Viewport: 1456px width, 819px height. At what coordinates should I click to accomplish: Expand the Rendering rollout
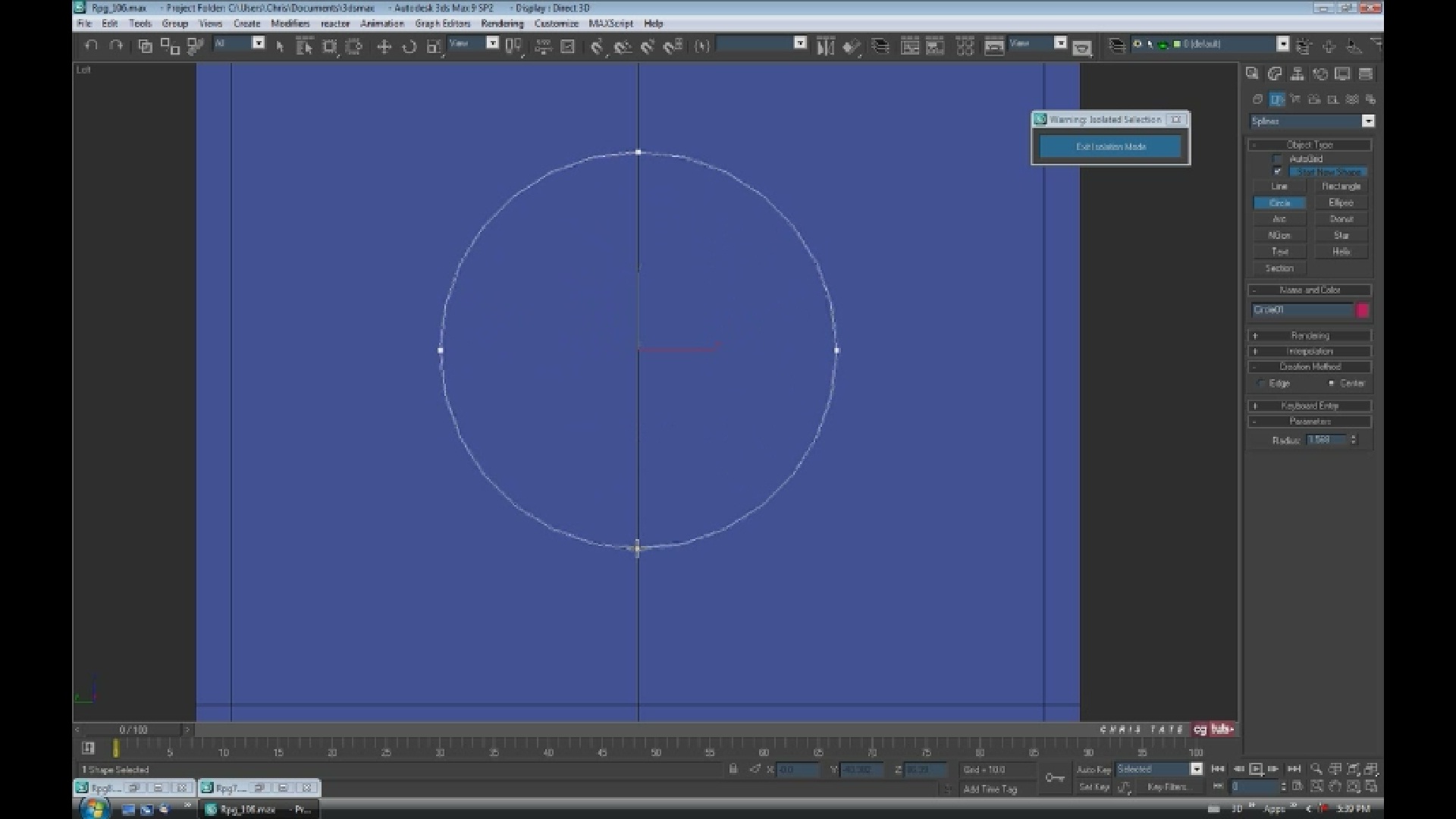[x=1310, y=335]
